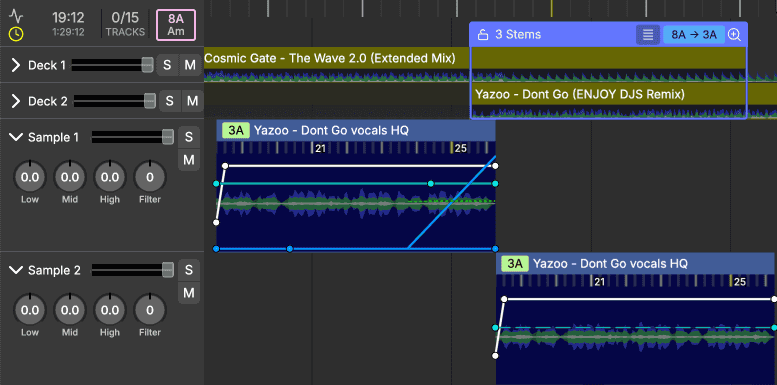The image size is (777, 385).
Task: Click the 3A key badge on Sample 2 clip
Action: (x=515, y=264)
